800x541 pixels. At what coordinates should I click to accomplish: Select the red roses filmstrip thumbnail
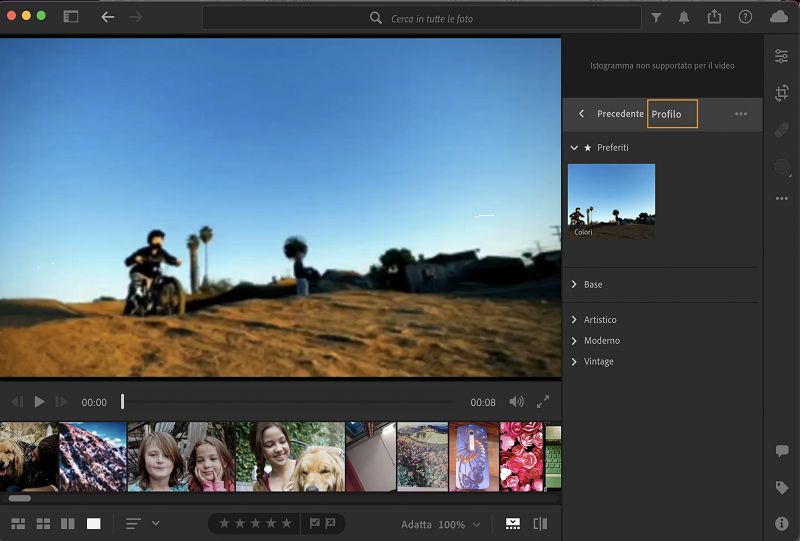click(521, 457)
